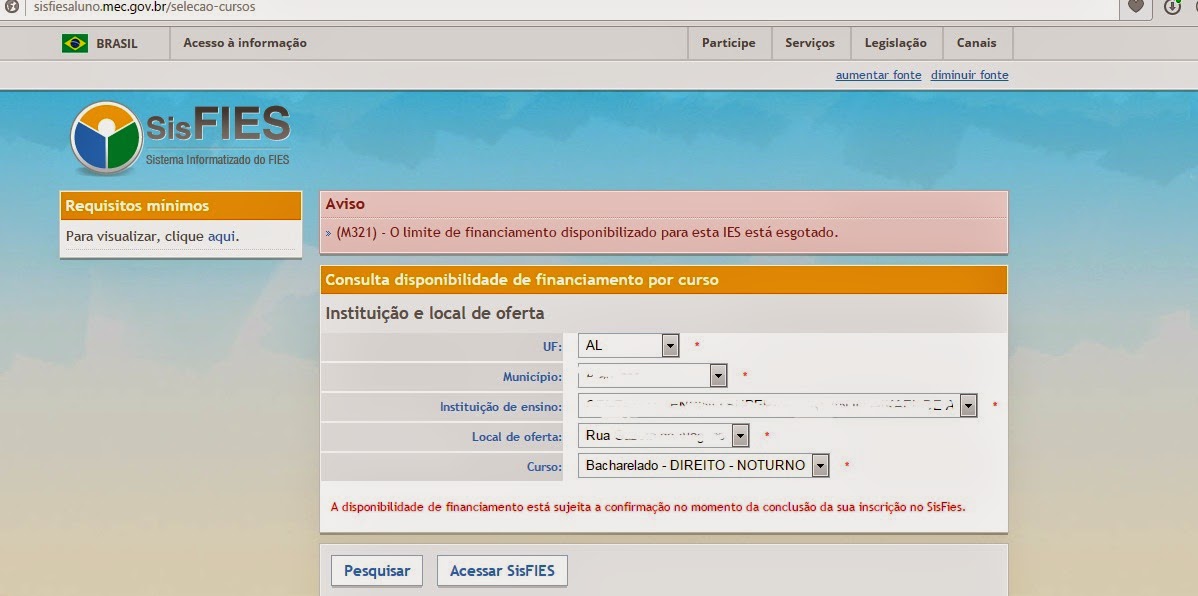The image size is (1198, 596).
Task: Click the Requisitos mínimos panel header
Action: tap(181, 206)
